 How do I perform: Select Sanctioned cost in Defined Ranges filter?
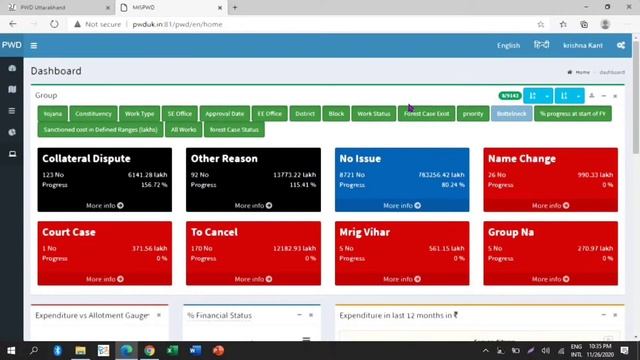(100, 130)
